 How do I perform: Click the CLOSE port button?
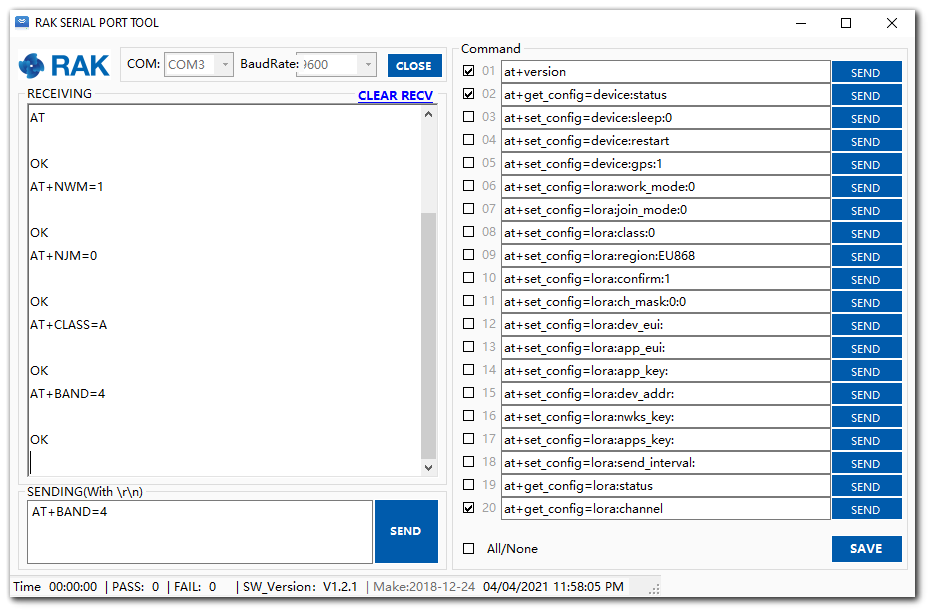[414, 65]
